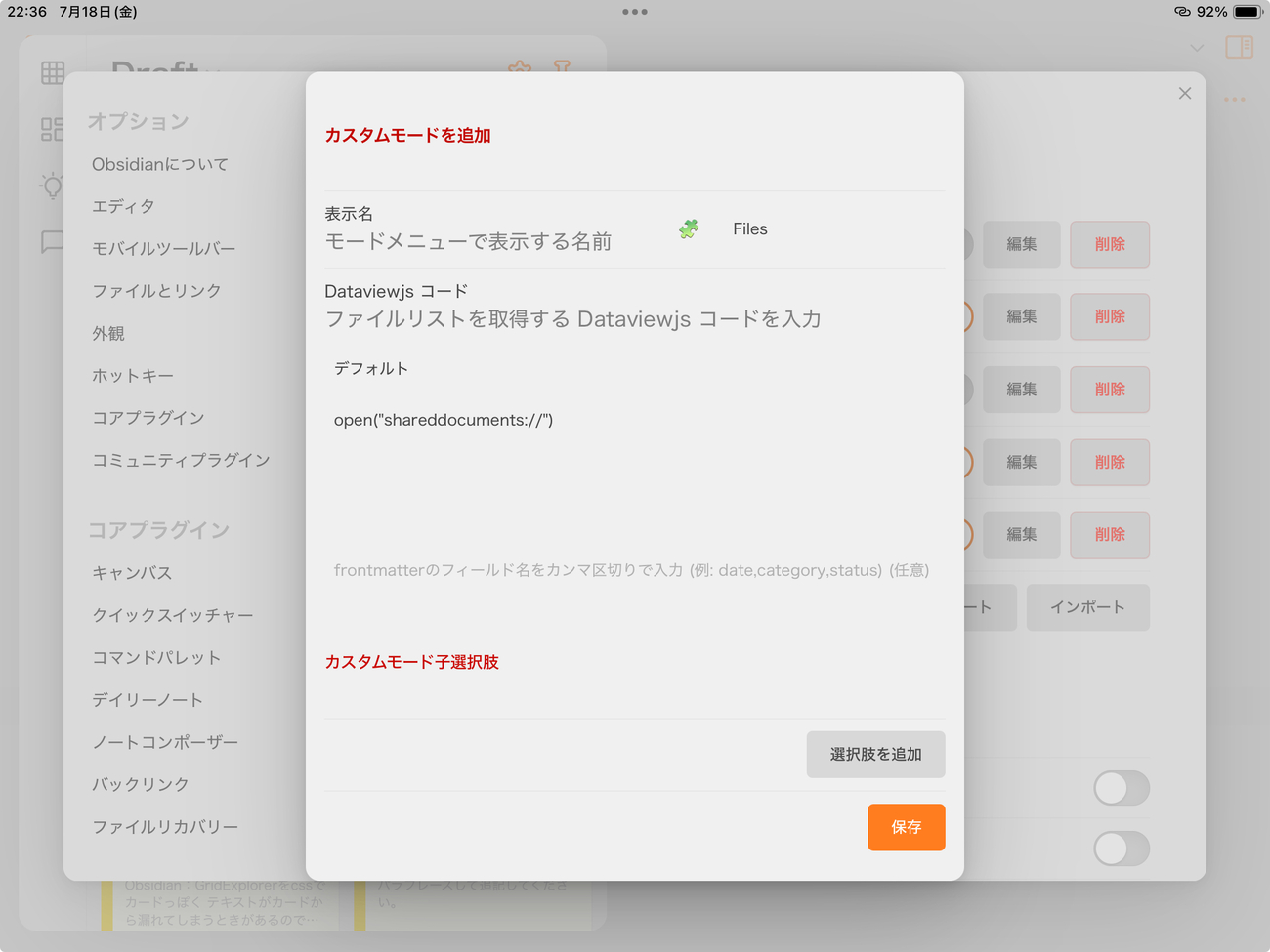Select モバイルツールバー in options
Viewport: 1270px width, 952px height.
(164, 248)
